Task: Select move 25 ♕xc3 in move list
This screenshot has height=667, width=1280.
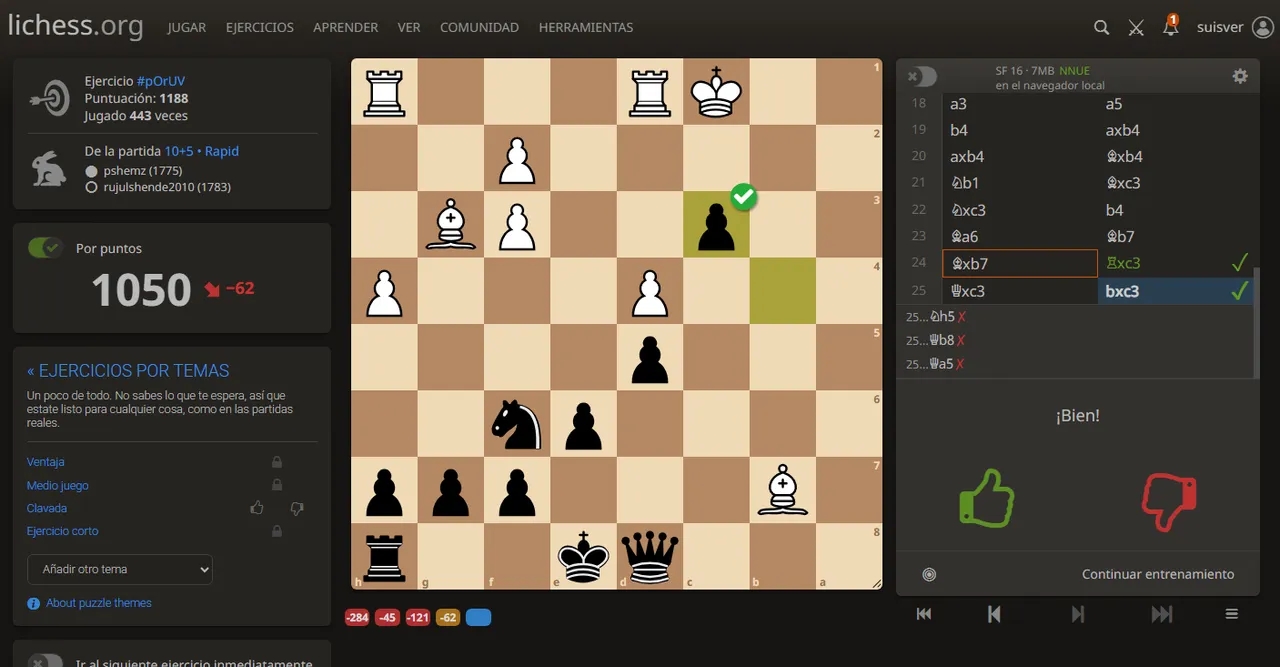Action: pos(1020,291)
